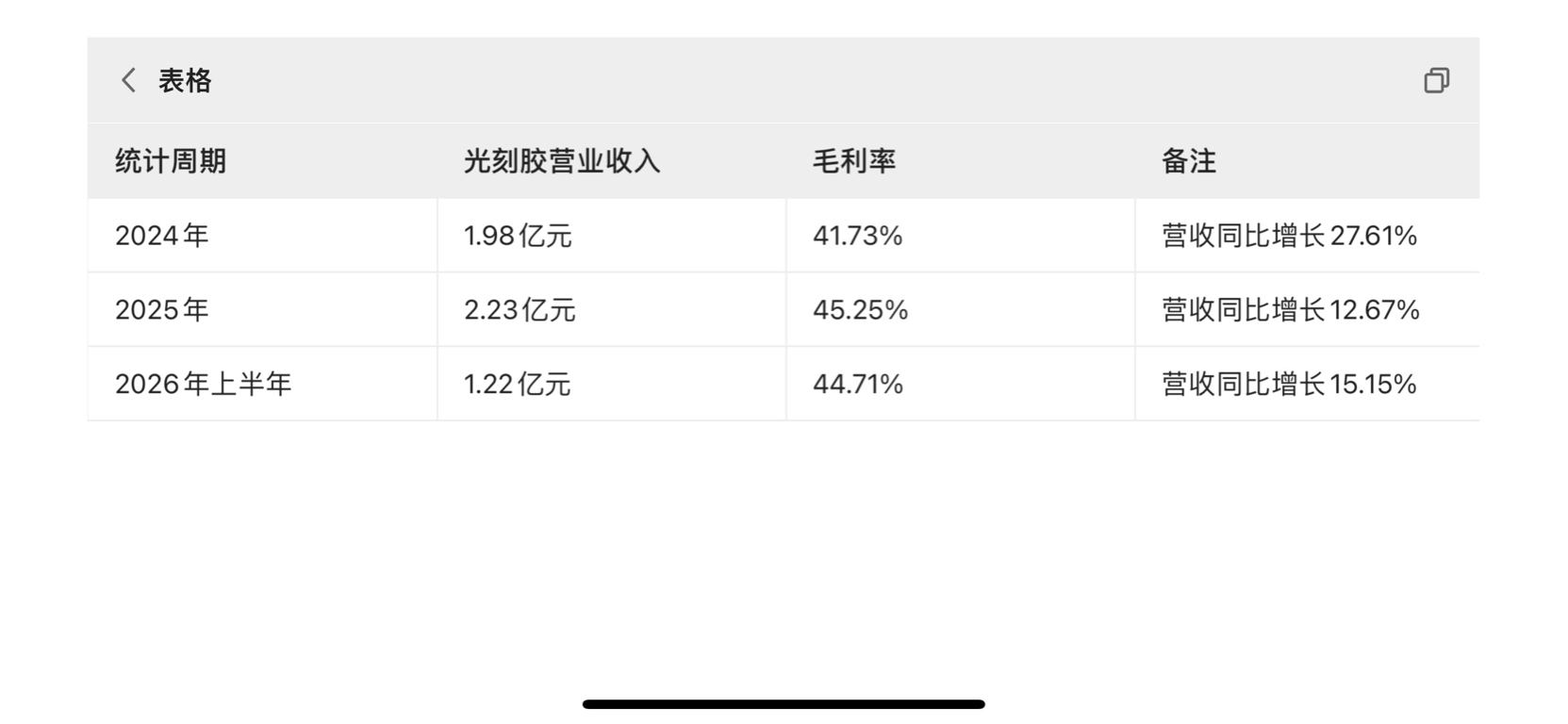
Task: Select the 1.22亿元 revenue cell
Action: [611, 384]
